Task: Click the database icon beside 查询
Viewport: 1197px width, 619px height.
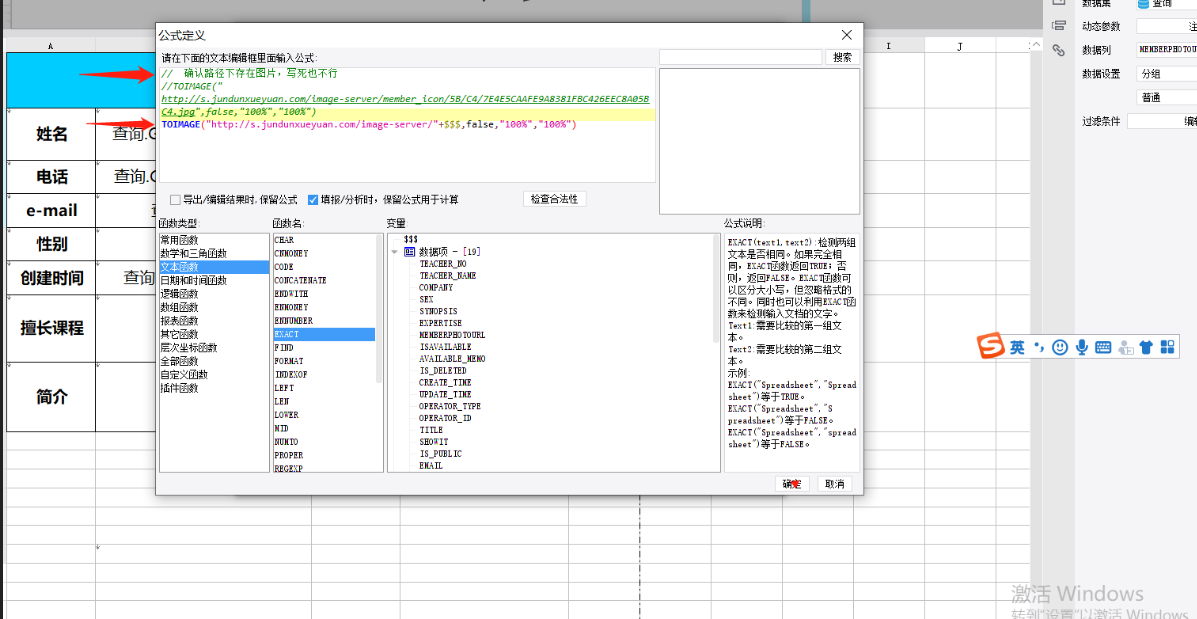Action: click(1143, 3)
